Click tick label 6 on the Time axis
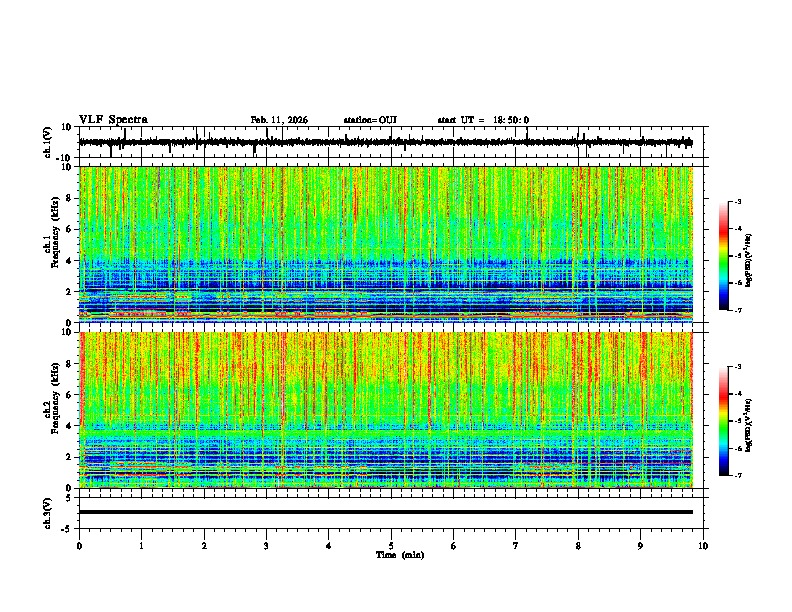Viewport: 792px width, 612px height. click(x=454, y=546)
